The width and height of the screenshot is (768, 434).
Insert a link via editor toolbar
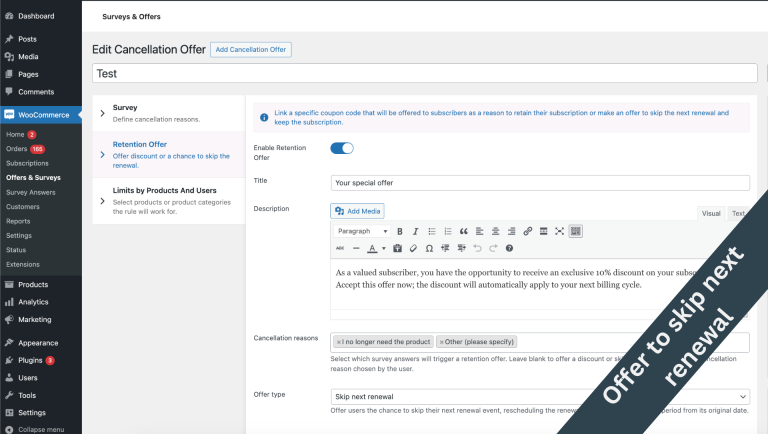point(528,231)
